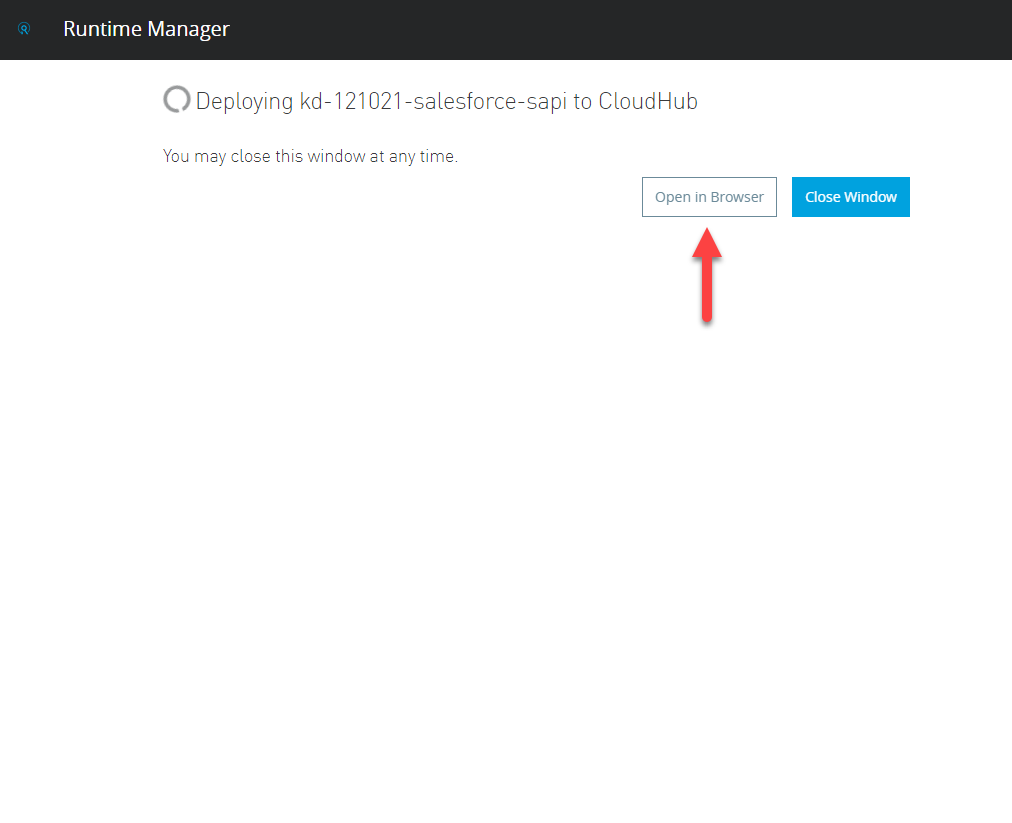Select the Runtime Manager header title
The height and width of the screenshot is (823, 1012).
pos(146,29)
